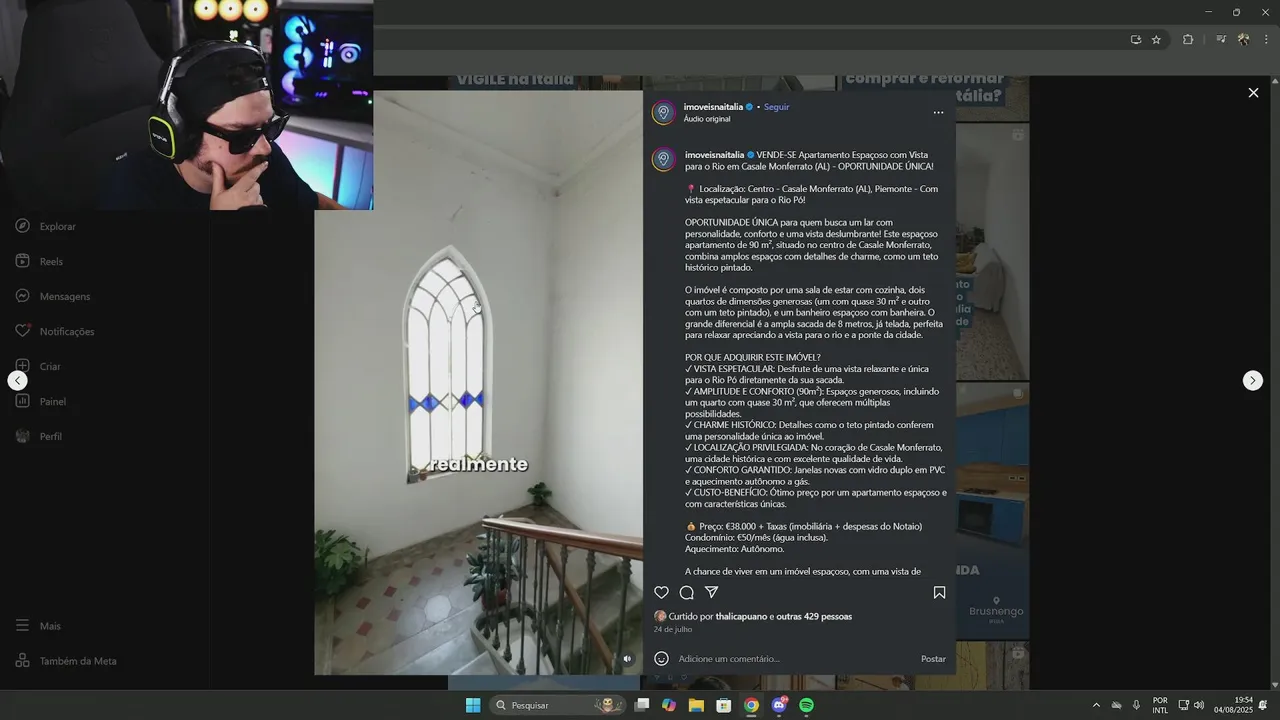Click the microphone tray icon

coord(1136,705)
